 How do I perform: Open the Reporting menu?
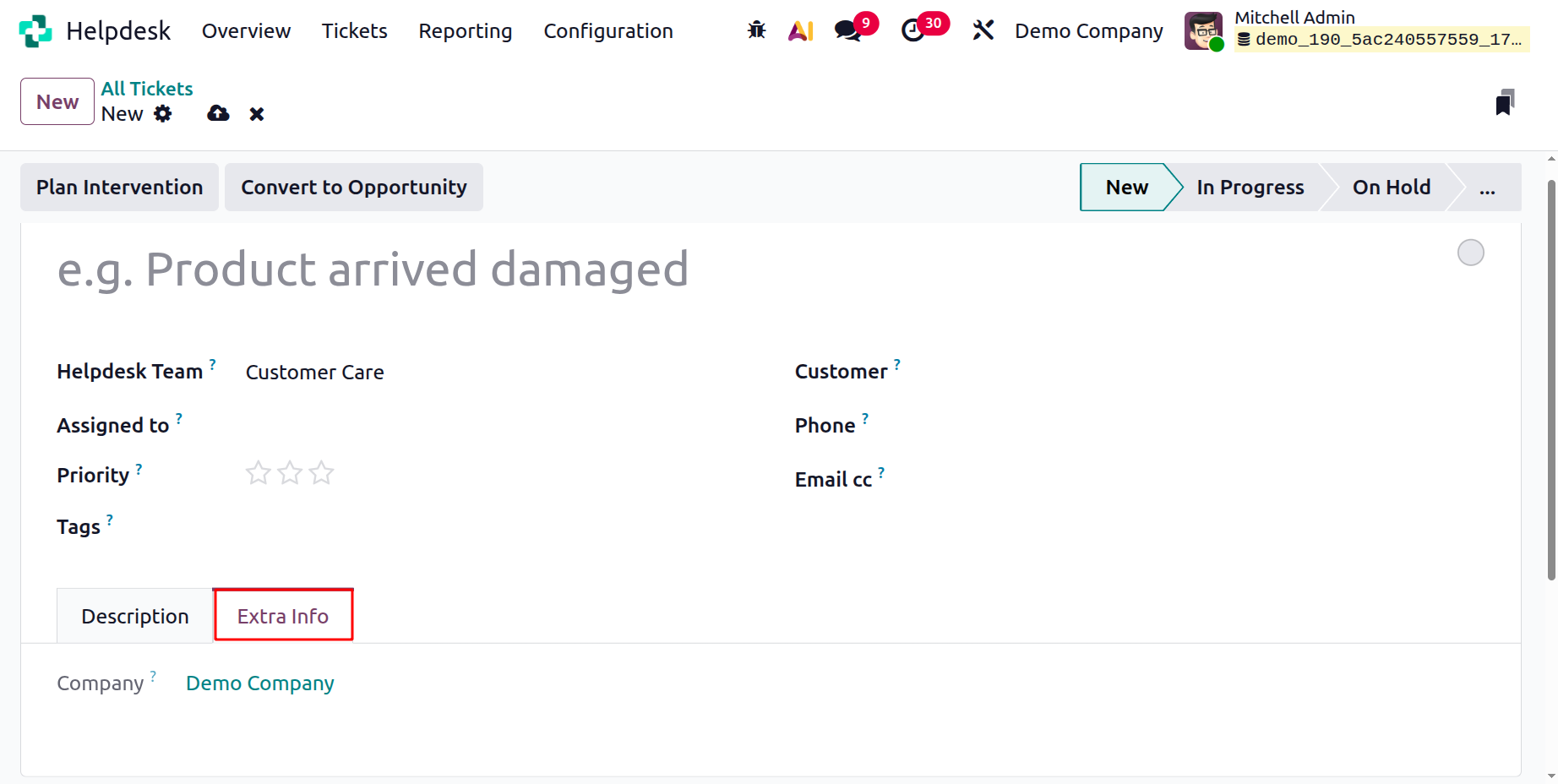pos(466,31)
